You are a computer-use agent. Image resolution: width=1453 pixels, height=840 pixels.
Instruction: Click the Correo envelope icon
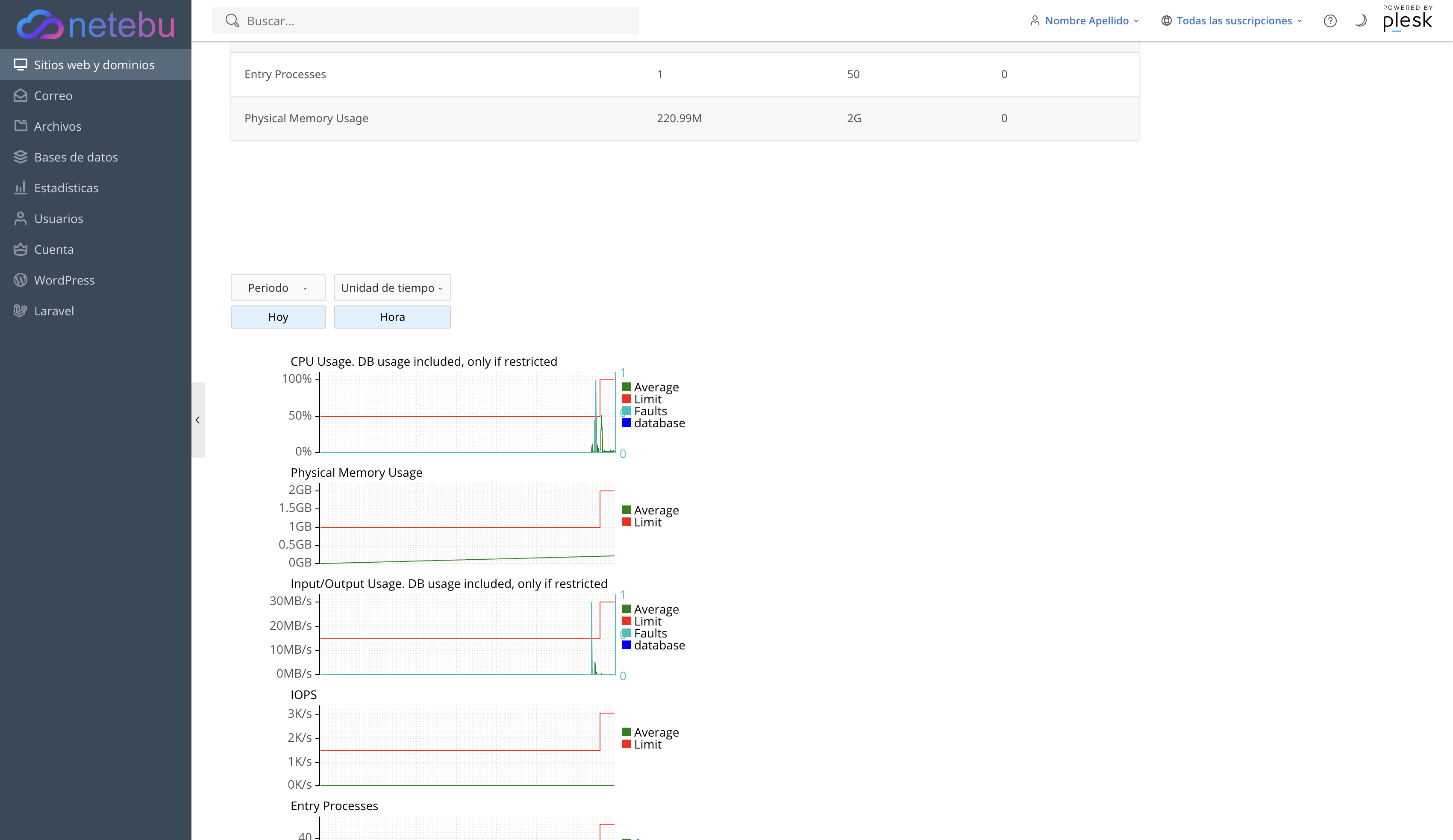click(20, 95)
